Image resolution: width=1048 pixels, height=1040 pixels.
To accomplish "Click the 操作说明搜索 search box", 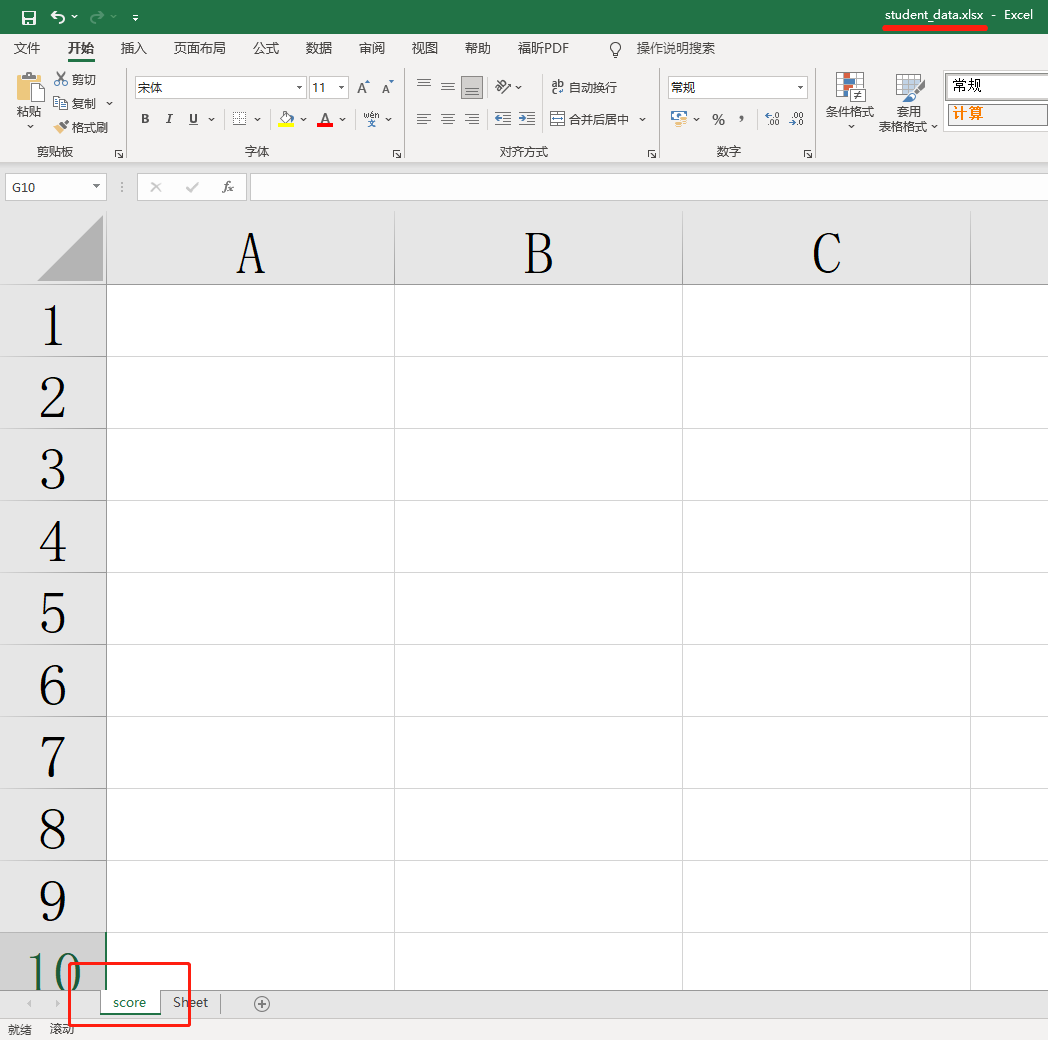I will 675,48.
